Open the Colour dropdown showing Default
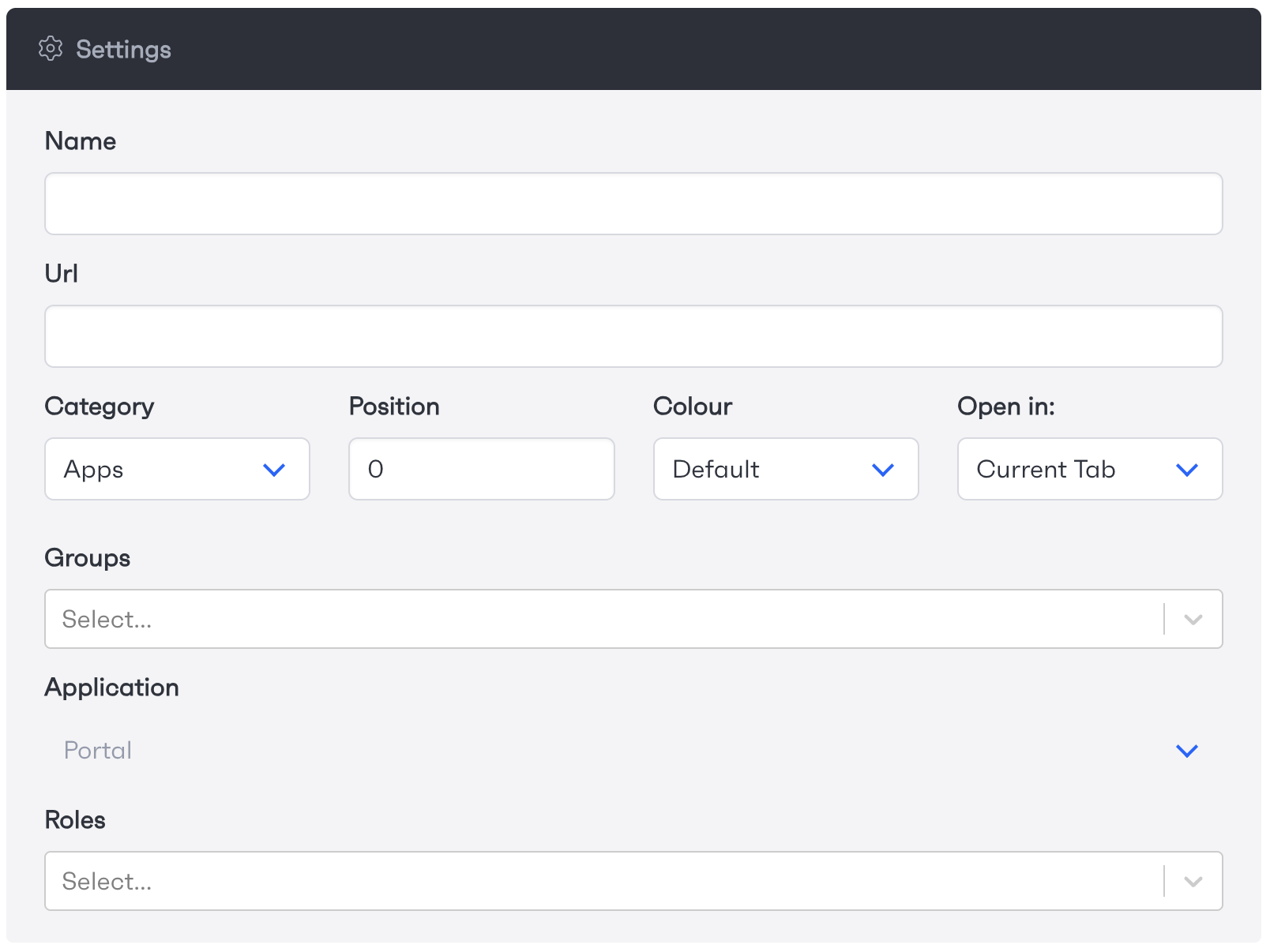The width and height of the screenshot is (1270, 952). tap(786, 469)
